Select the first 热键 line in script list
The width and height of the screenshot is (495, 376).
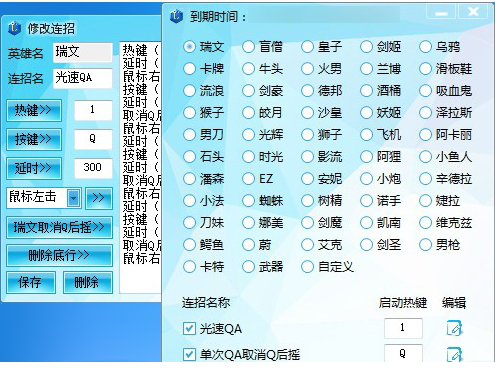coord(141,50)
